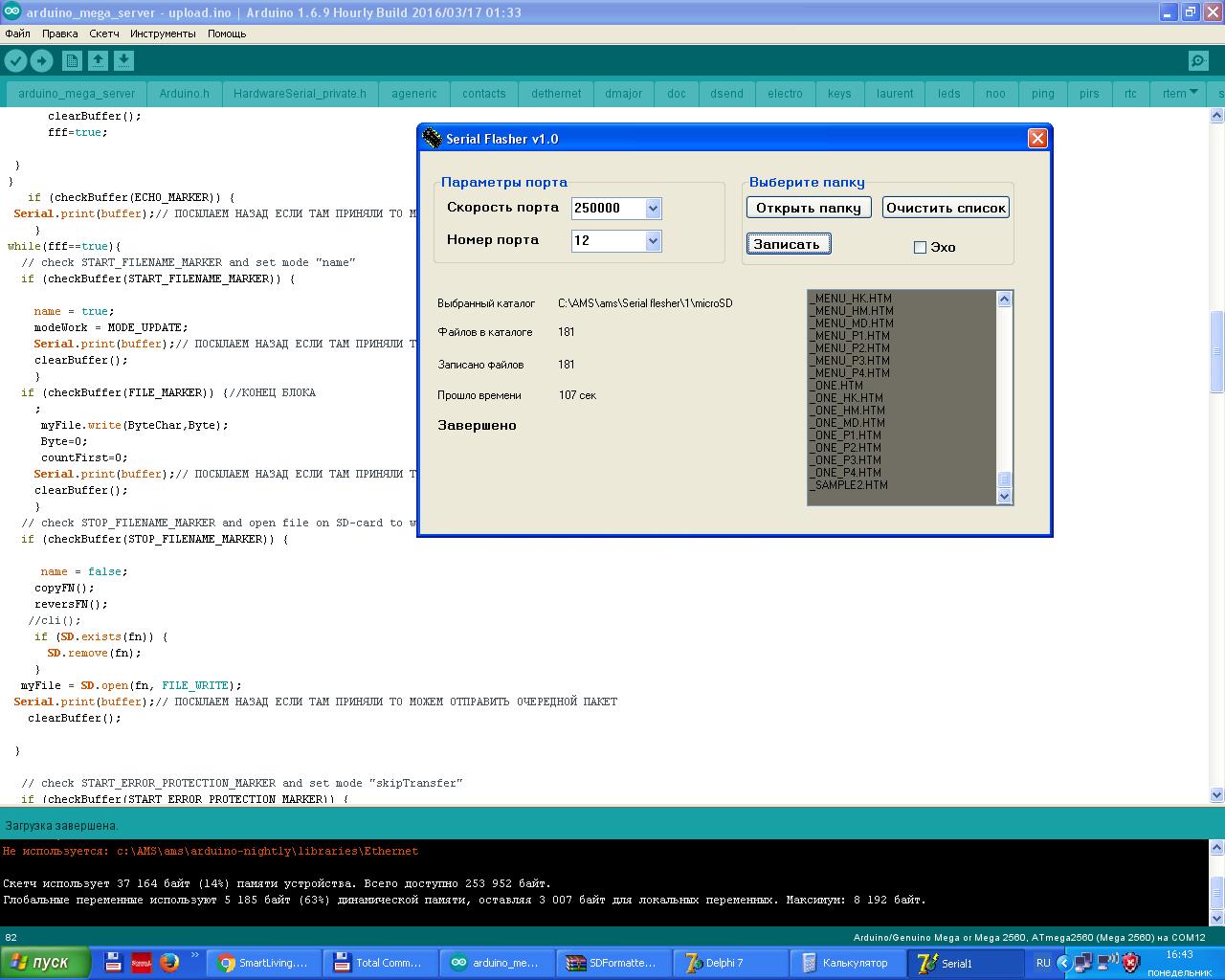Open the Serial Monitor magnifier icon
Image resolution: width=1225 pixels, height=980 pixels.
click(1198, 61)
